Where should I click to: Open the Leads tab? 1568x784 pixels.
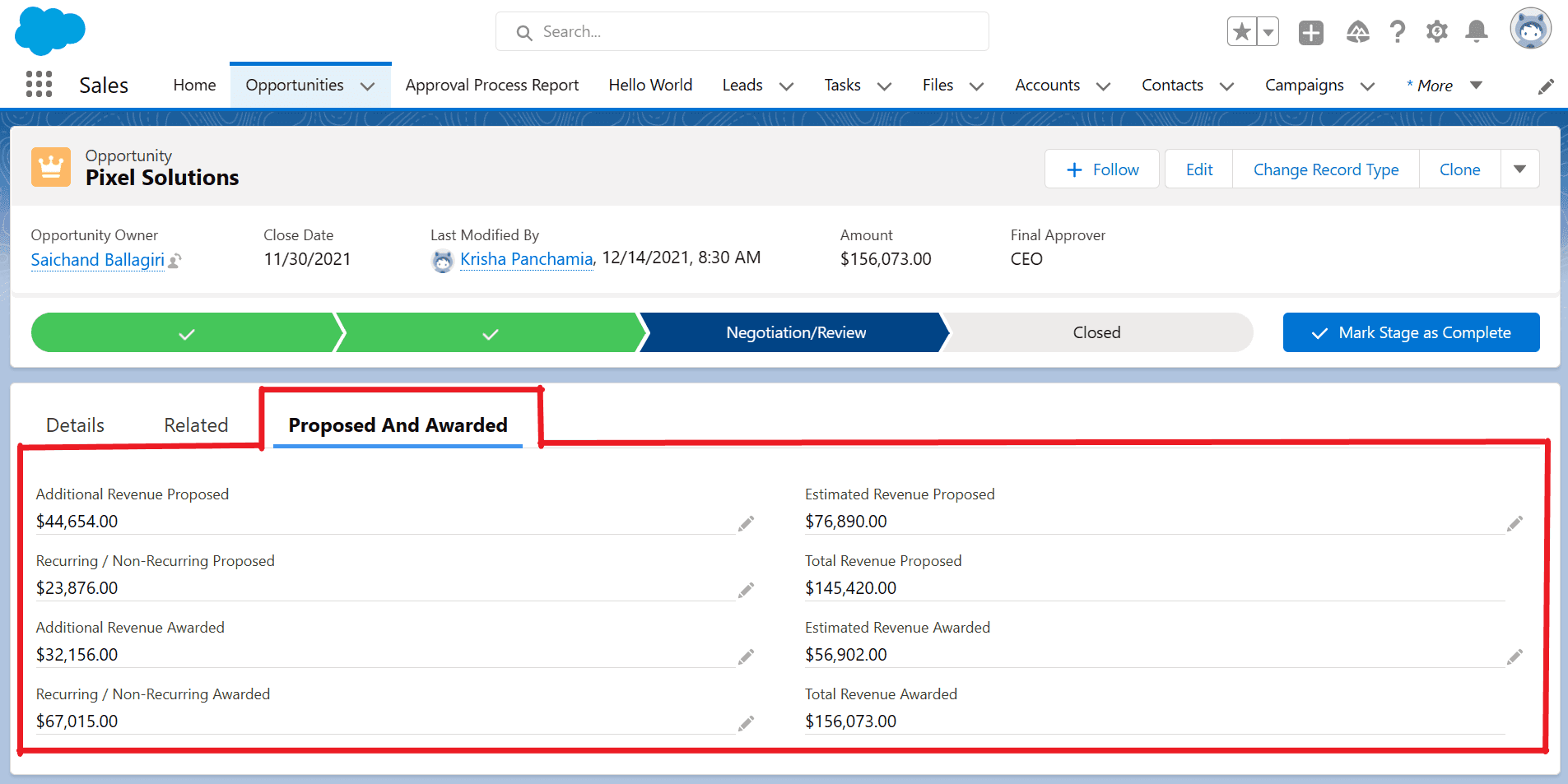(x=742, y=85)
